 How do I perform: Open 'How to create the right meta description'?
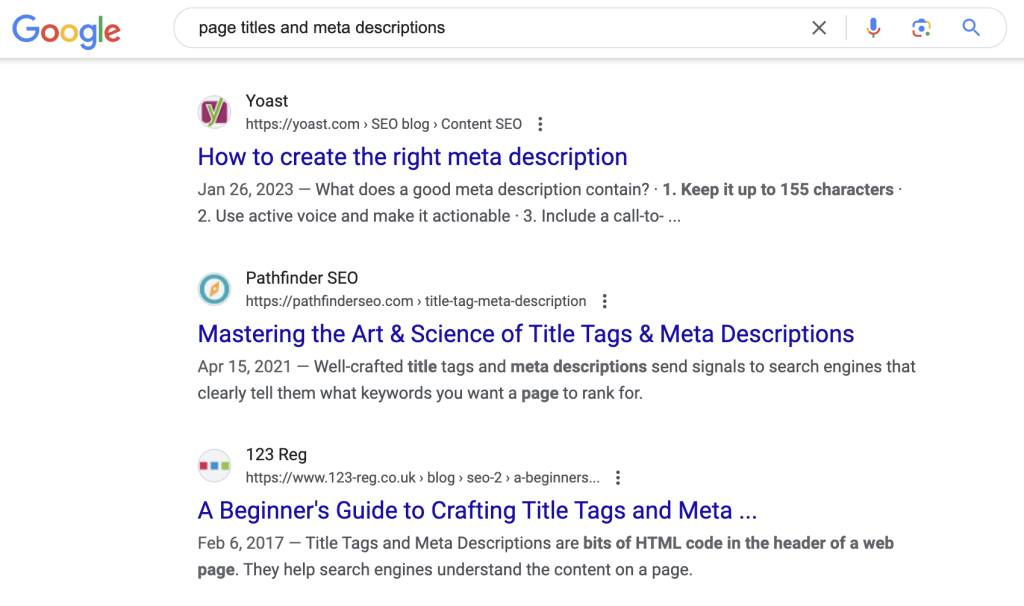412,157
